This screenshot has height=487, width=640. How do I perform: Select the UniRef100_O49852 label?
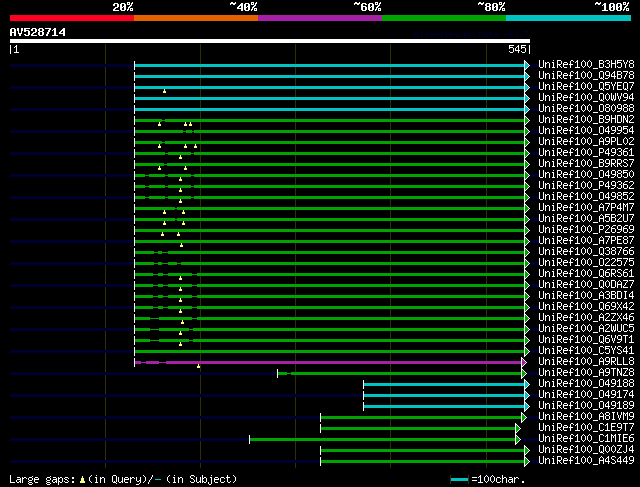[586, 197]
